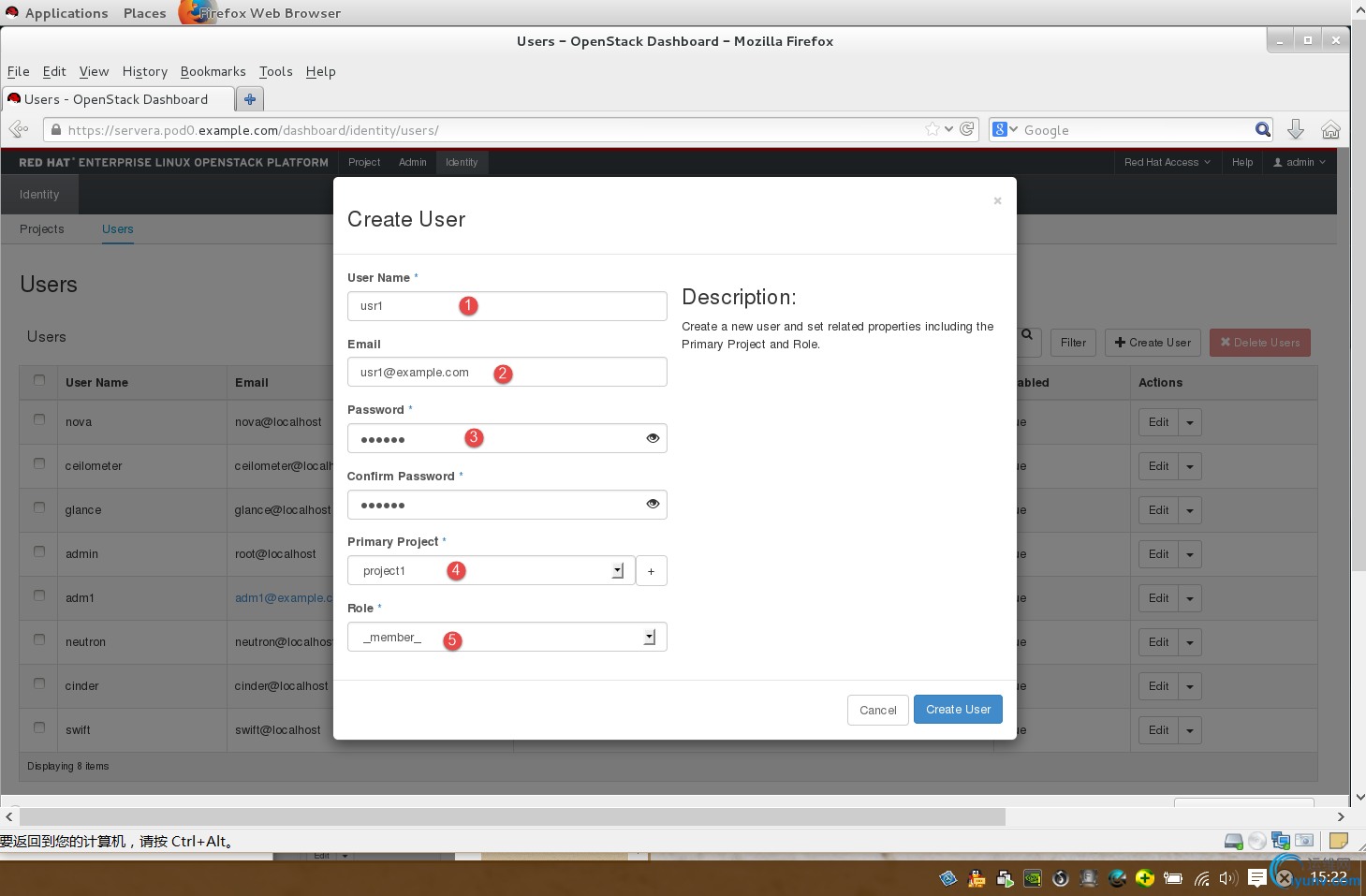Click the lock icon in URL bar
This screenshot has height=896, width=1366.
tap(56, 130)
